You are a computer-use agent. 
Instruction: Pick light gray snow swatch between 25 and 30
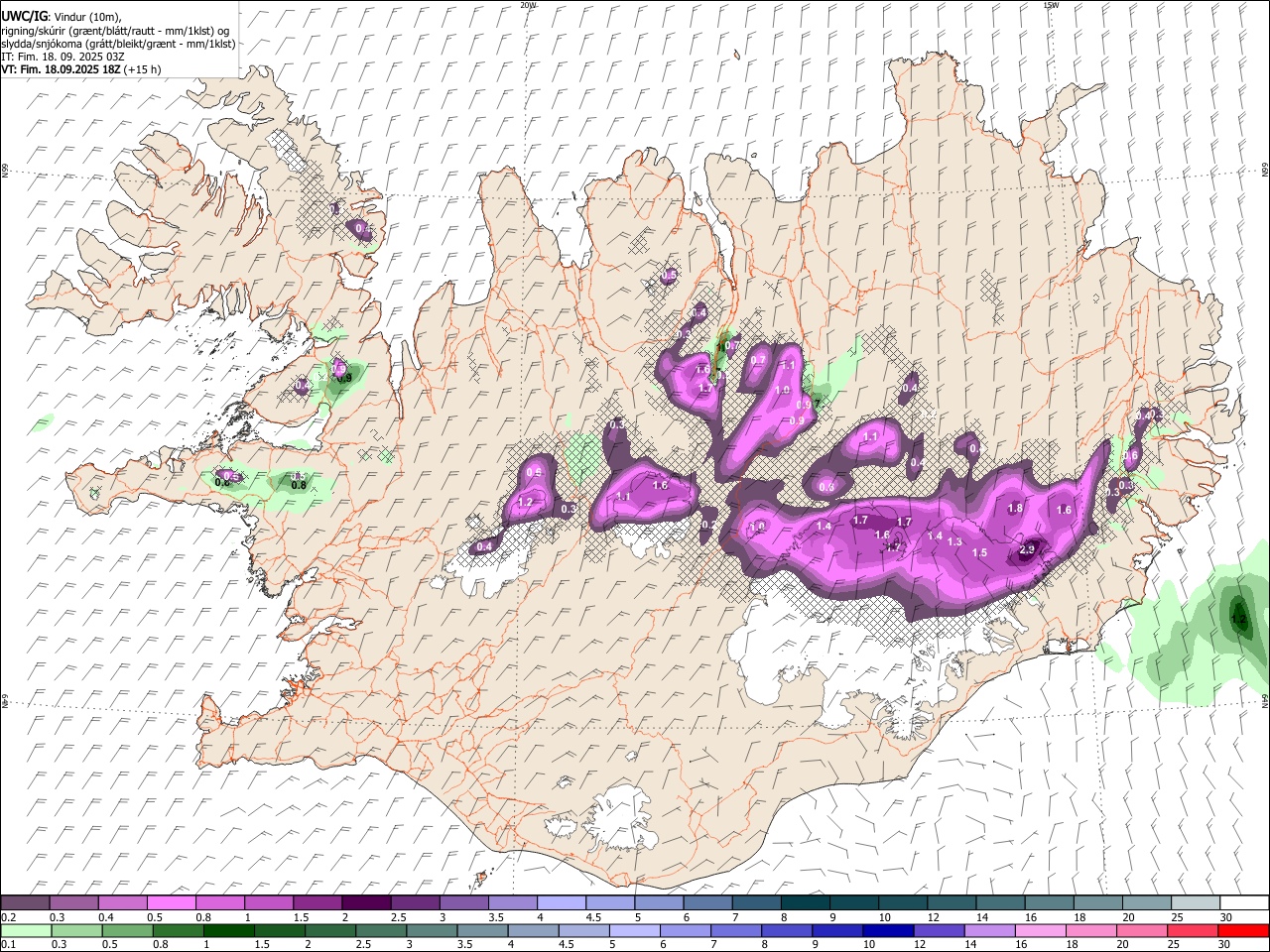pos(1196,903)
